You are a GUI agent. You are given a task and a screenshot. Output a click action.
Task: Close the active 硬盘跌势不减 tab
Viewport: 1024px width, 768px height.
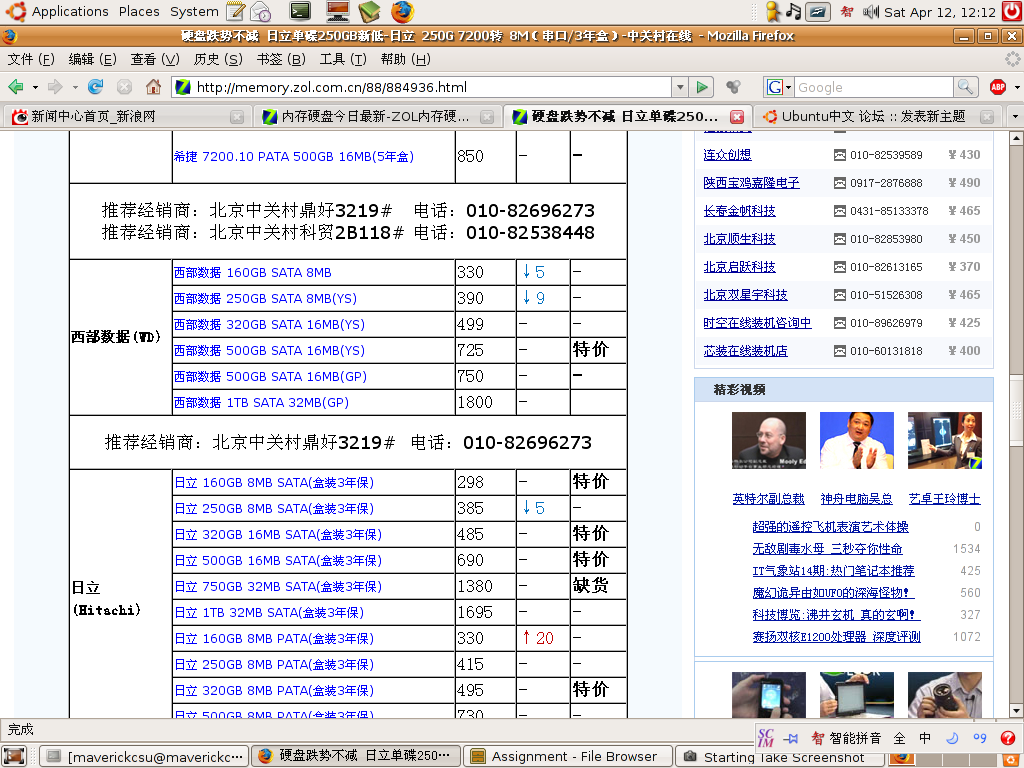coord(737,117)
